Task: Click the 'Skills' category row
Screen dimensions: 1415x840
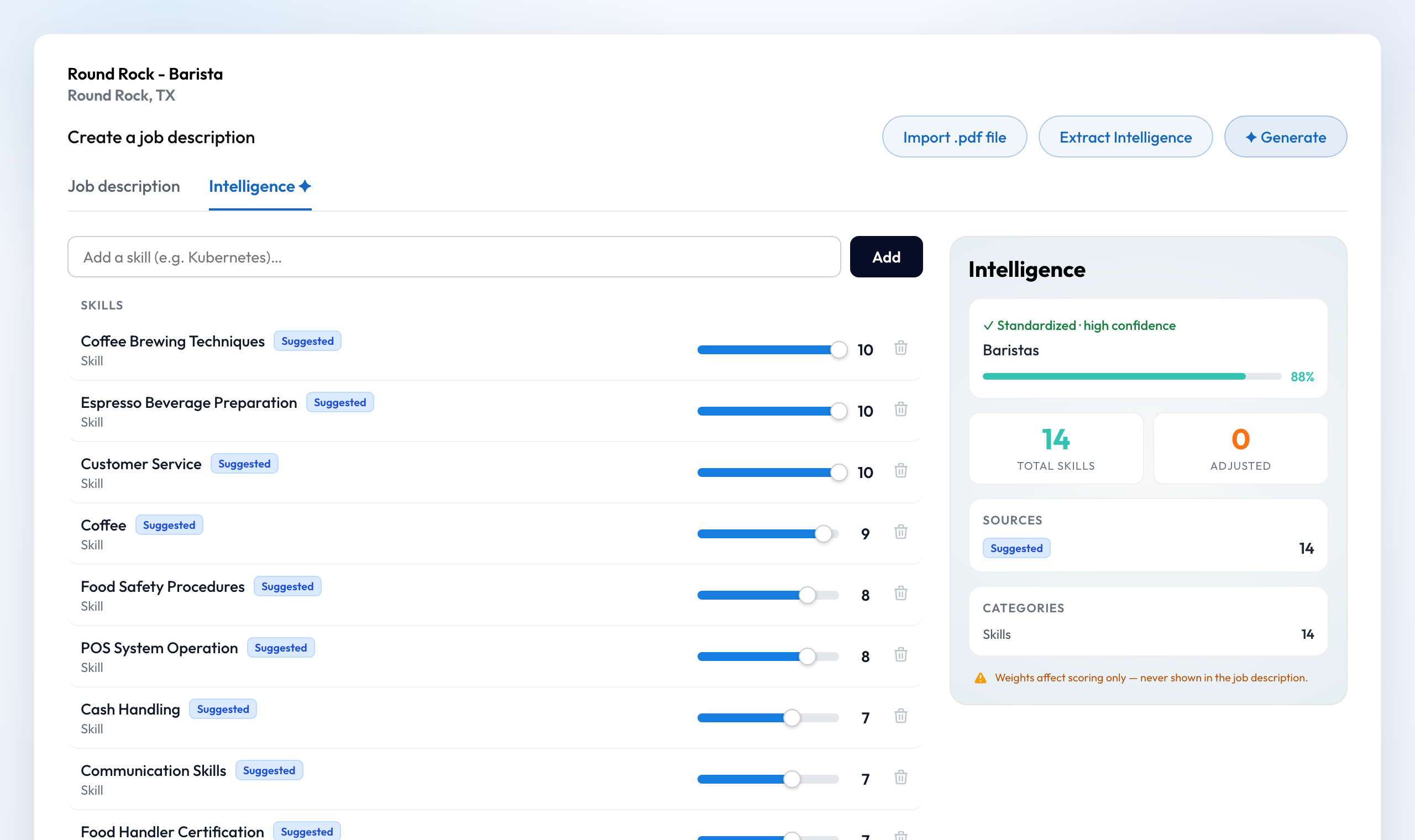Action: pyautogui.click(x=1148, y=634)
